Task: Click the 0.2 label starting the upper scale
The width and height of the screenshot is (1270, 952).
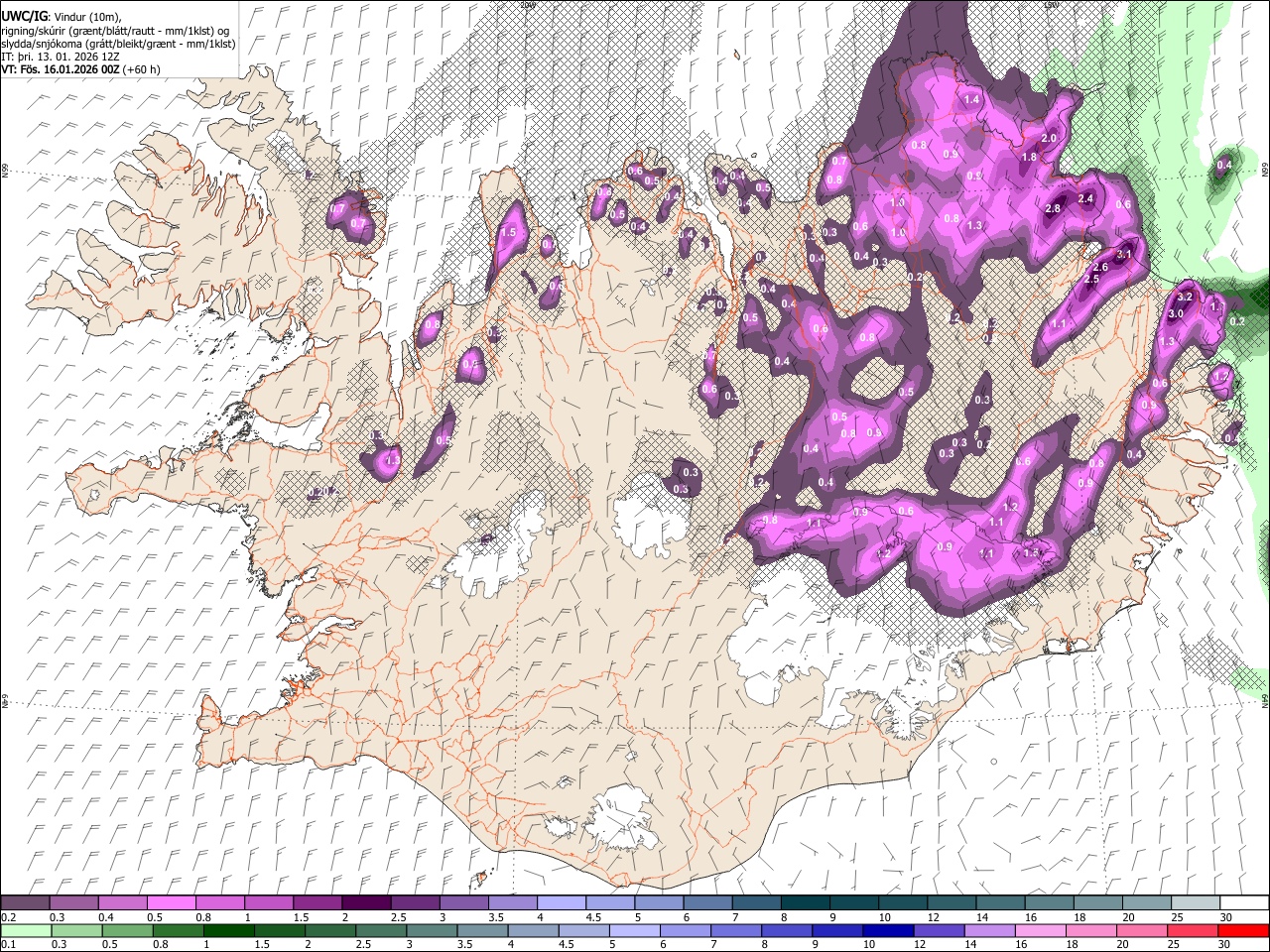Action: coord(8,917)
